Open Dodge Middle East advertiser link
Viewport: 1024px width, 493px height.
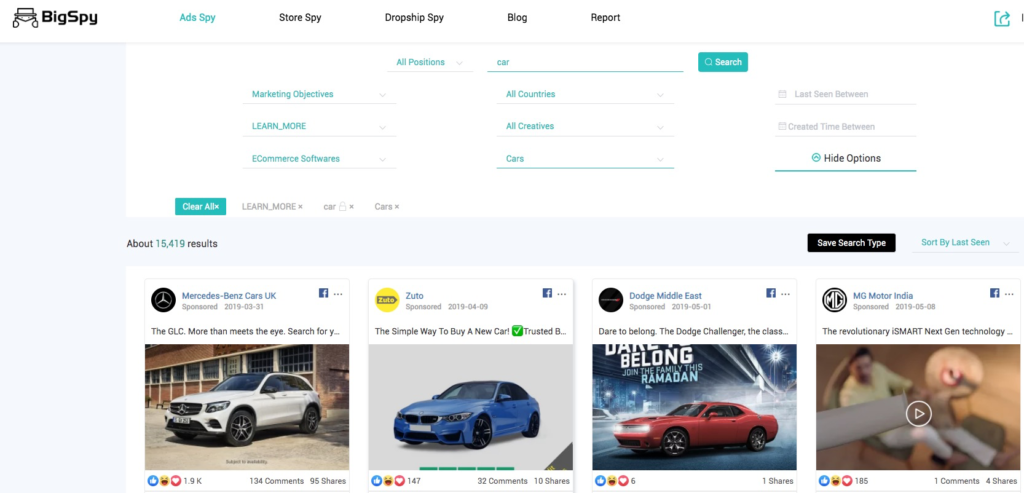pyautogui.click(x=665, y=296)
